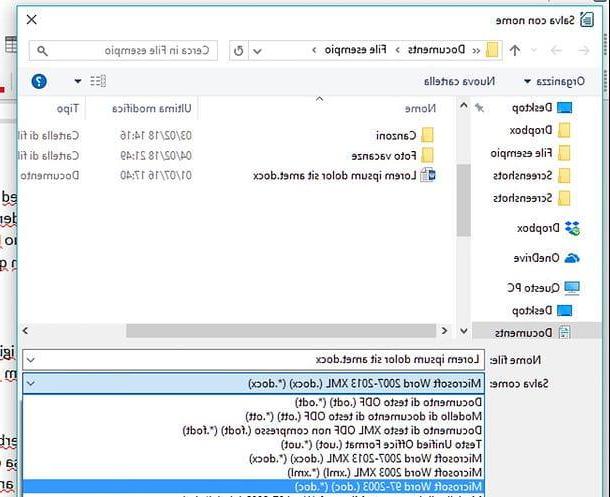The height and width of the screenshot is (497, 610).
Task: Select OneDrive in the navigation pane
Action: [x=547, y=258]
